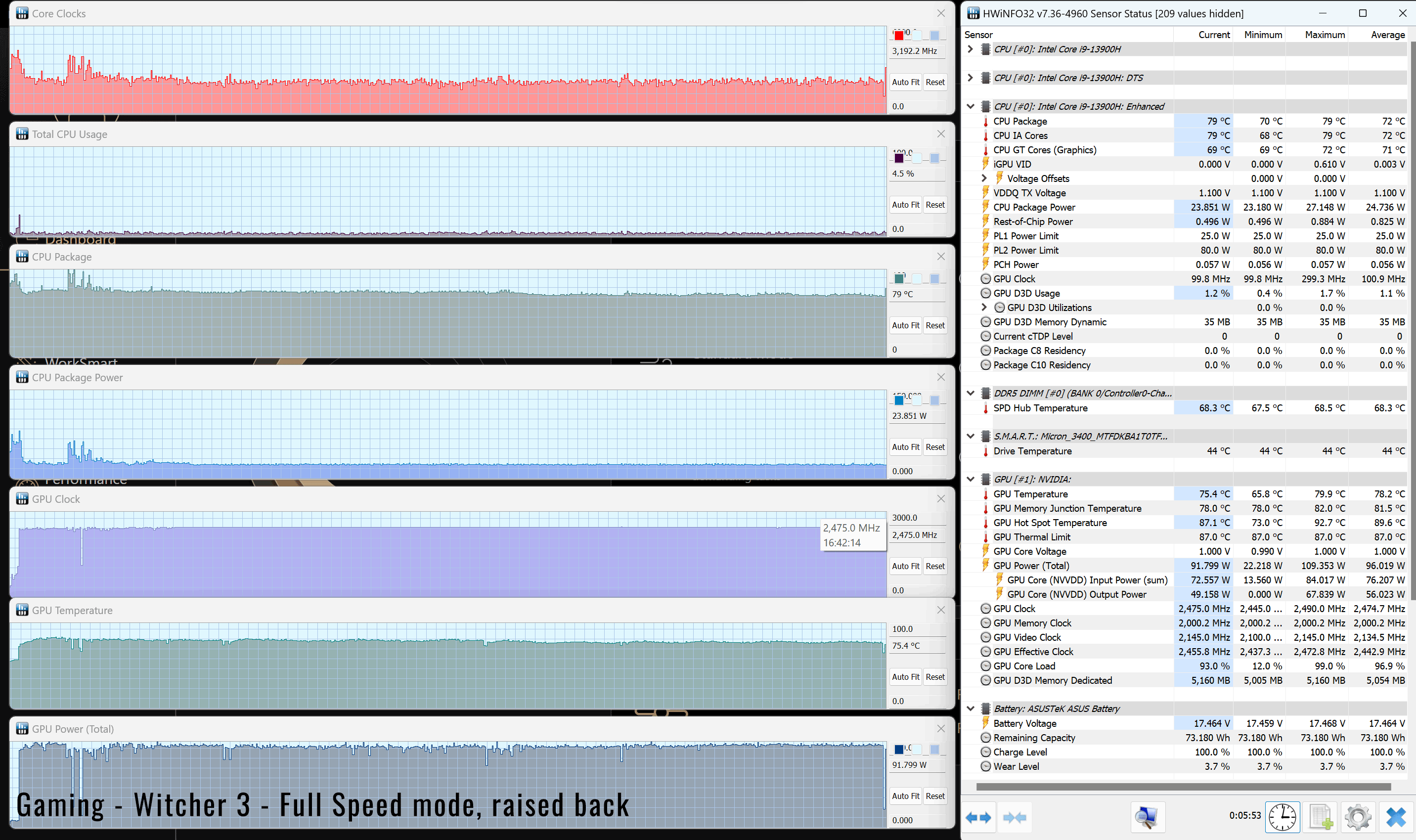This screenshot has height=840, width=1416.
Task: Click Auto Fit in GPU Power (Total) graph
Action: click(x=905, y=796)
